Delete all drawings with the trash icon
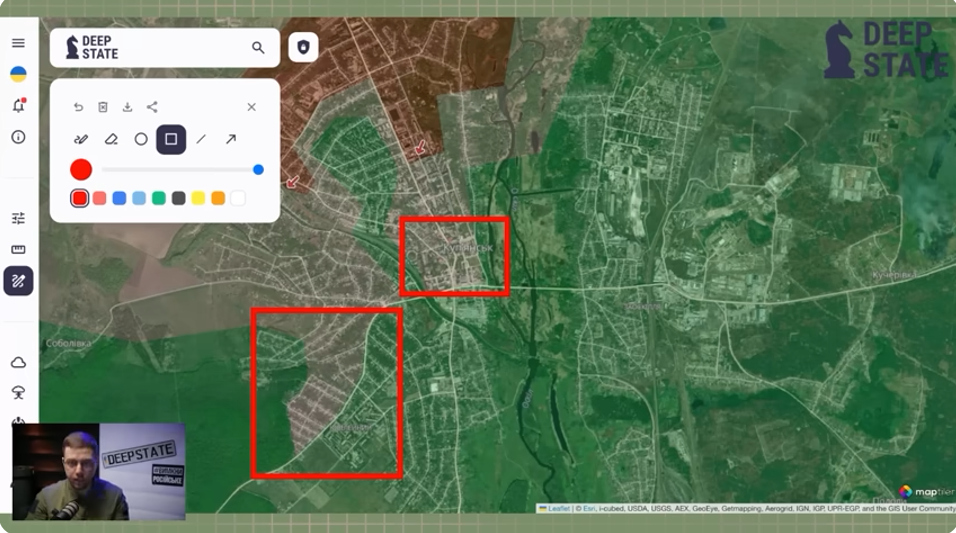 tap(103, 107)
